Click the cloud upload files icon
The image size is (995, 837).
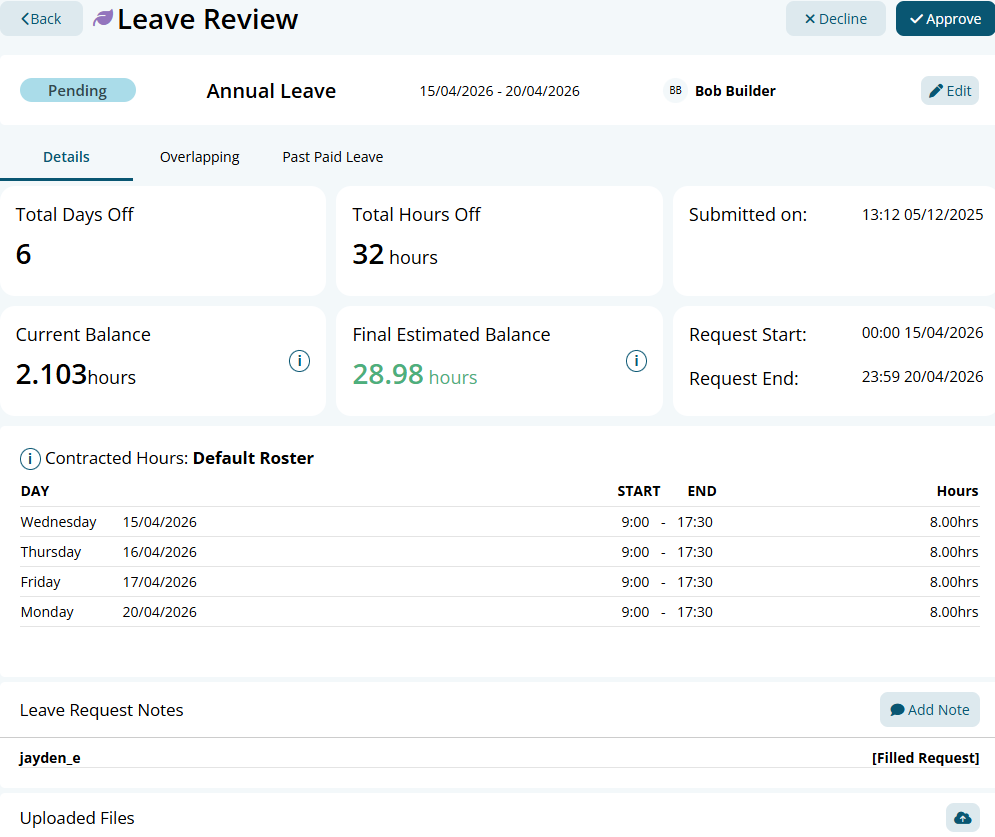tap(962, 818)
